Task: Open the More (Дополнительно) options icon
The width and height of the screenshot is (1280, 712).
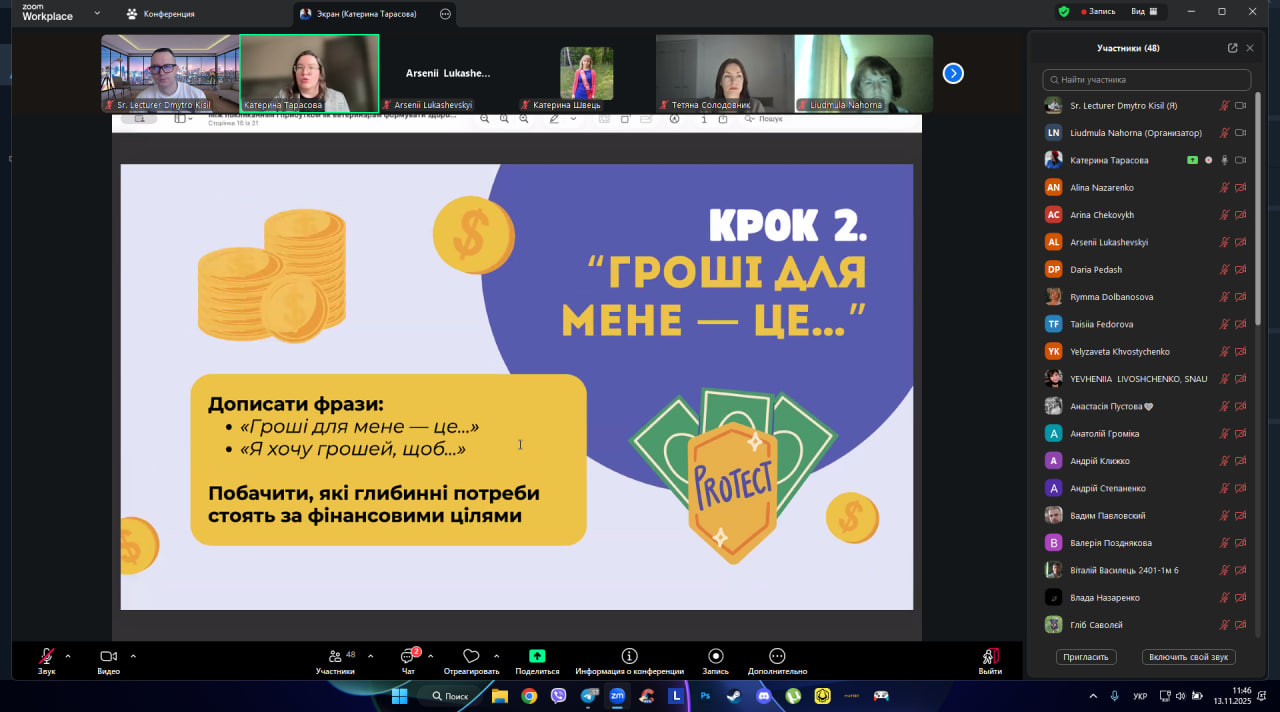Action: coord(777,656)
